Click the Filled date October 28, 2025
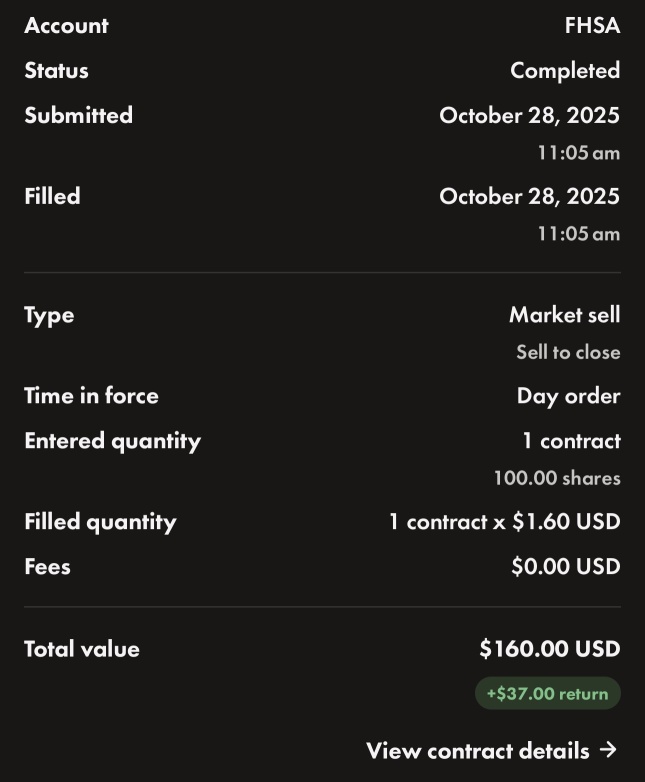 point(529,196)
